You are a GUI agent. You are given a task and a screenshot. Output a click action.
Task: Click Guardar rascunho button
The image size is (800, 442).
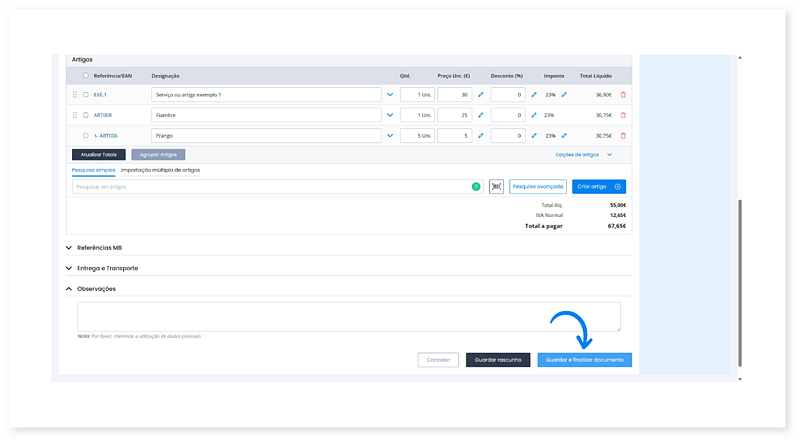(498, 360)
